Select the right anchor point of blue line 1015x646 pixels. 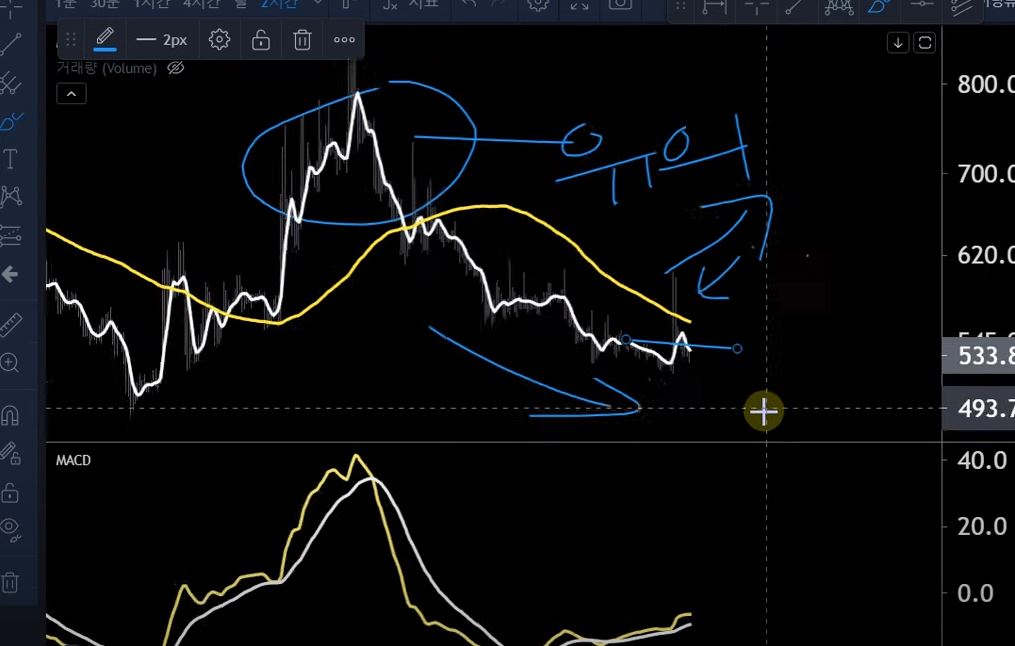(737, 349)
